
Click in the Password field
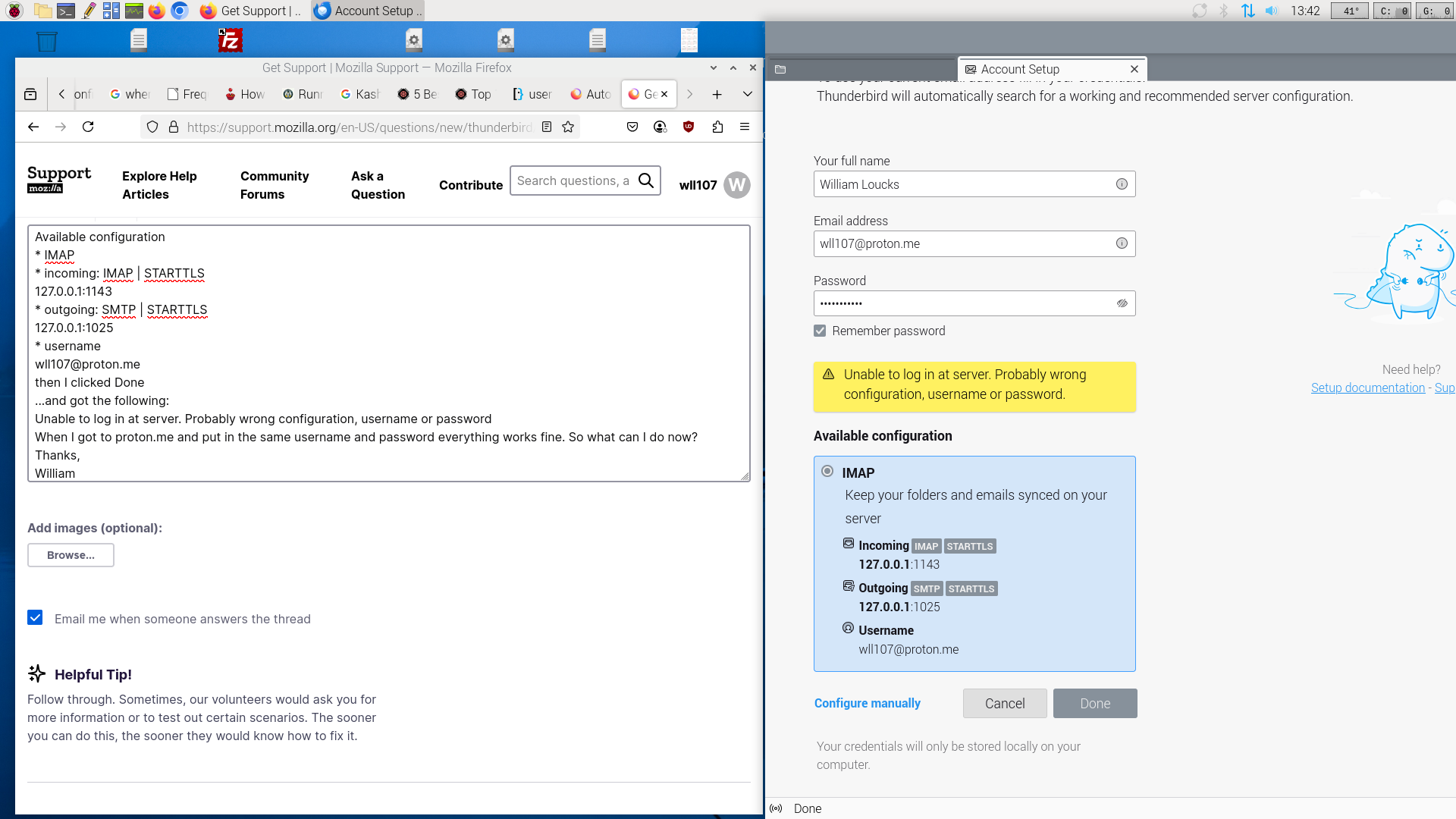coord(974,303)
